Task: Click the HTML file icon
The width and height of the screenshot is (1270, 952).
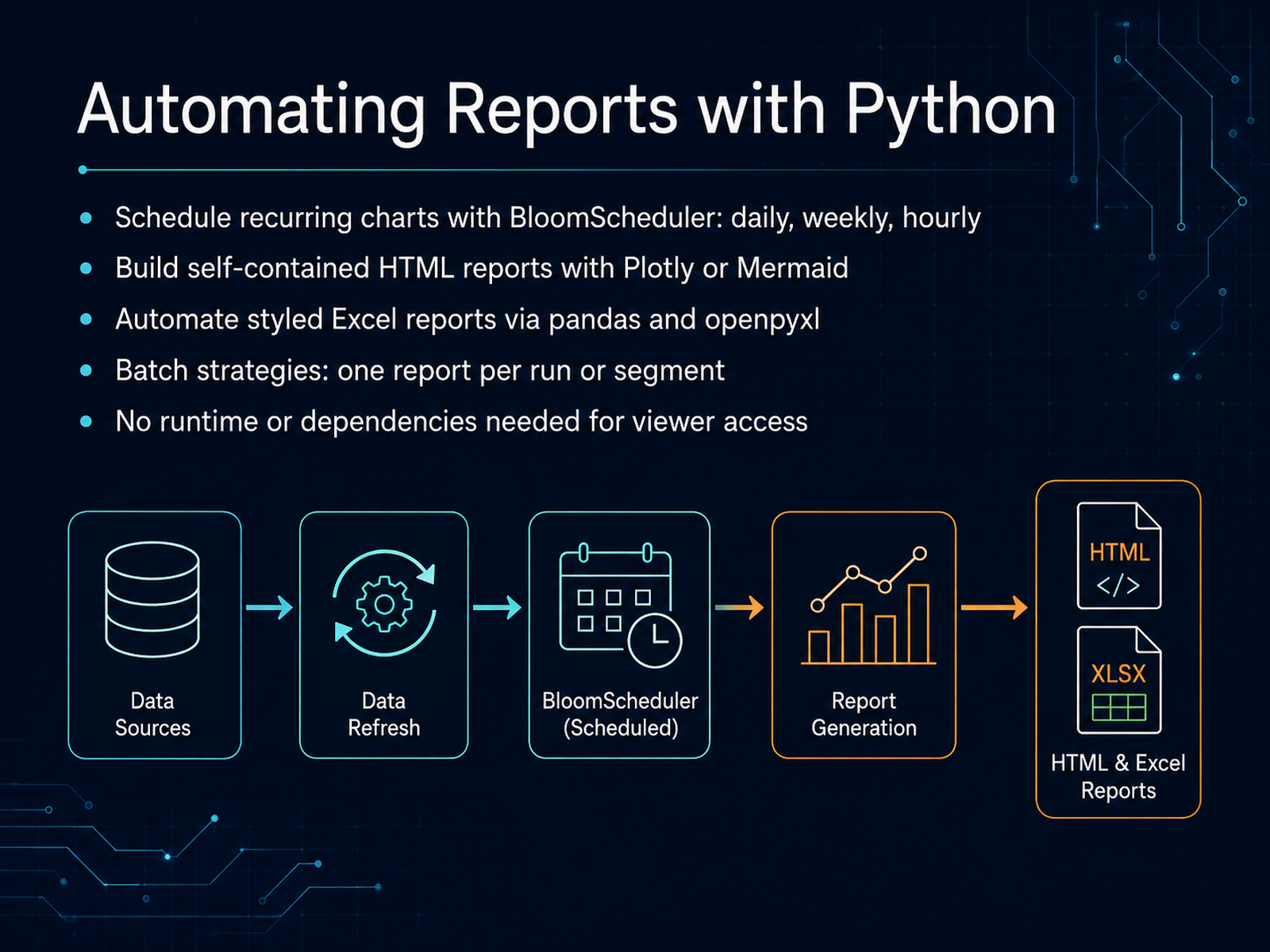Action: (x=1119, y=555)
